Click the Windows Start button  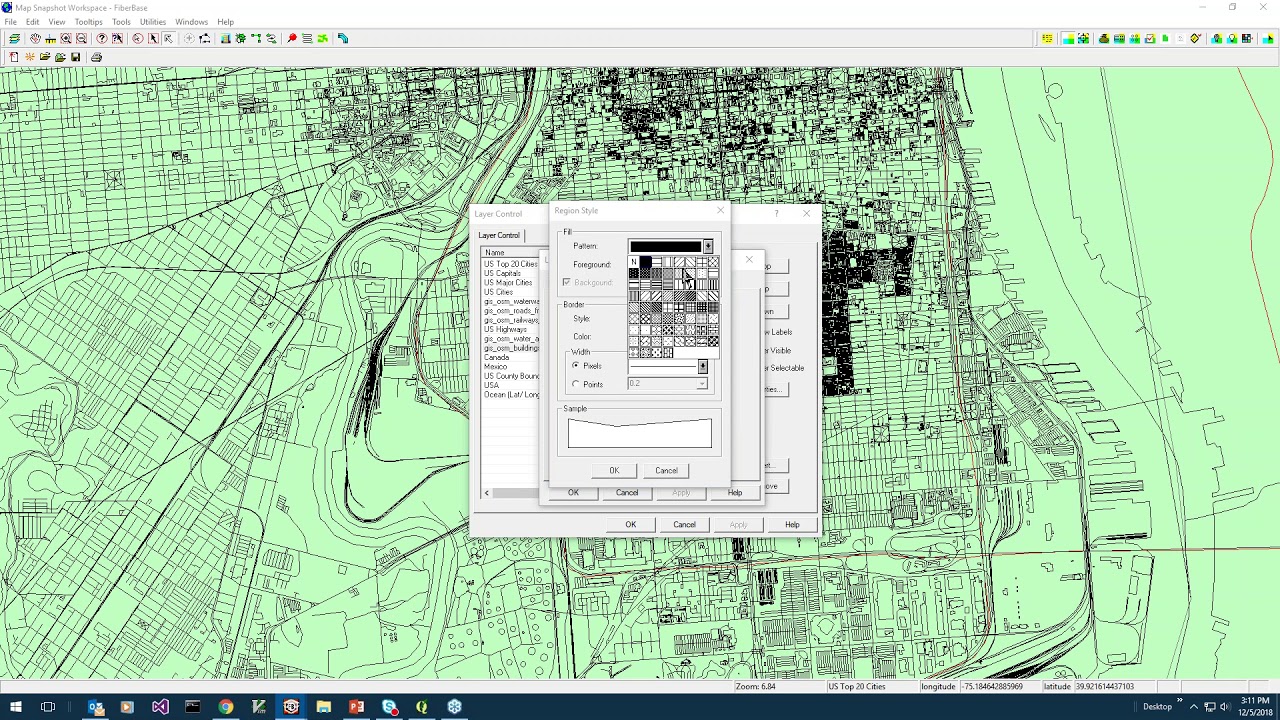pyautogui.click(x=15, y=707)
